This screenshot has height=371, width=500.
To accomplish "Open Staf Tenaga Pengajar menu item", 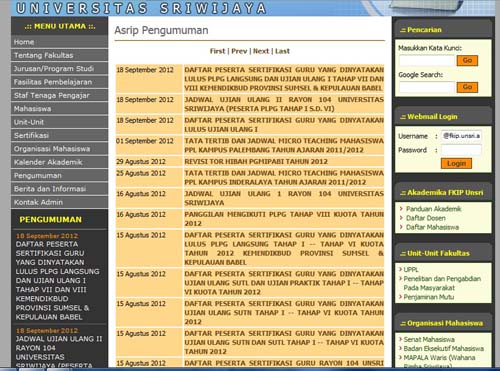I will click(59, 95).
